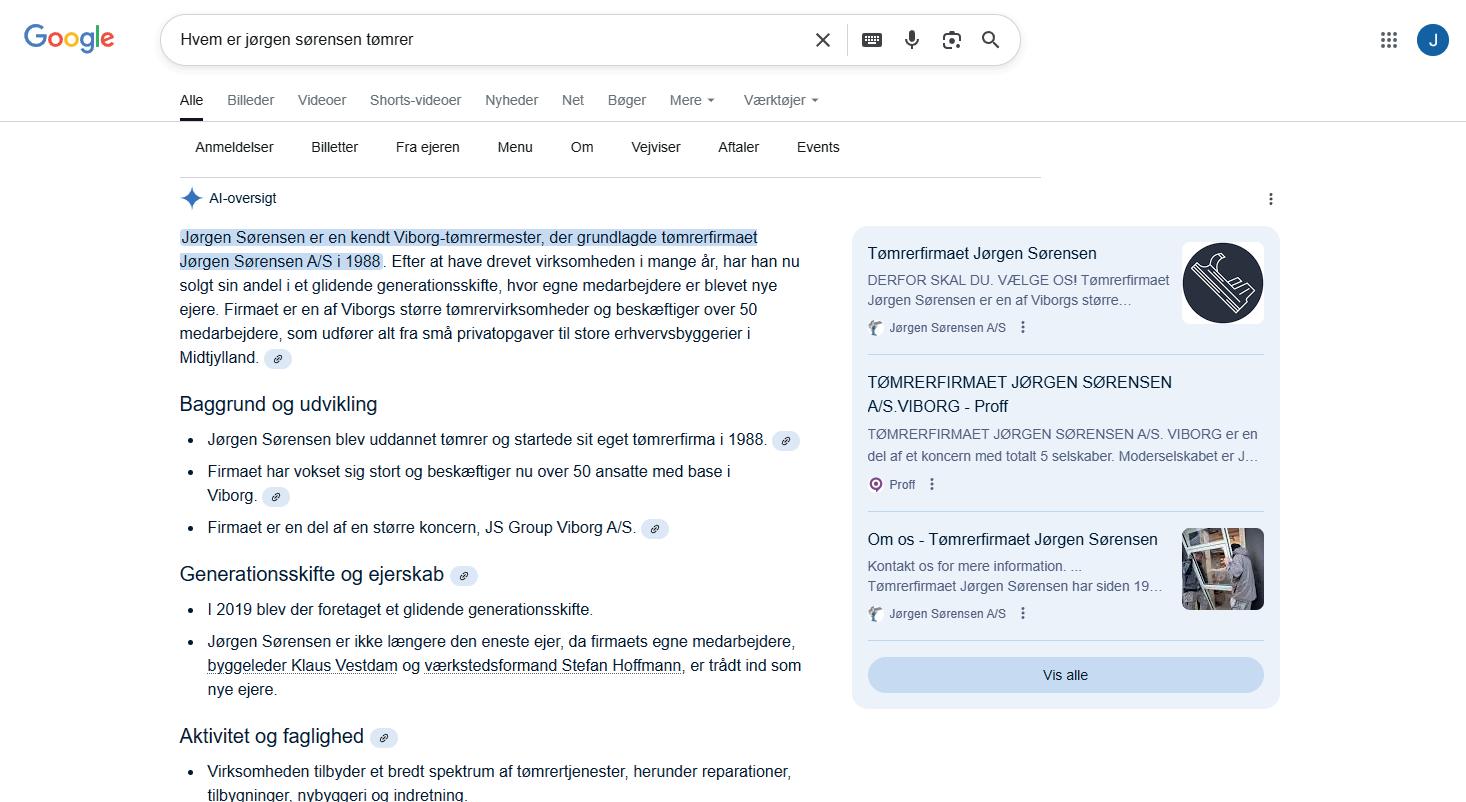Follow the 'byggeleder Klaus Vestdam' link
1466x802 pixels.
(x=303, y=665)
